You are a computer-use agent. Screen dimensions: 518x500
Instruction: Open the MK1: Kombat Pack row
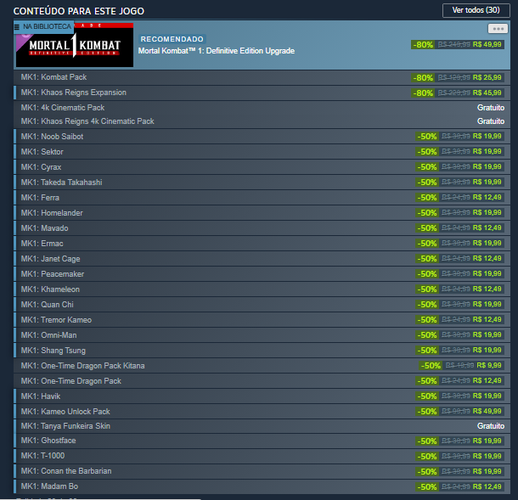[x=262, y=77]
